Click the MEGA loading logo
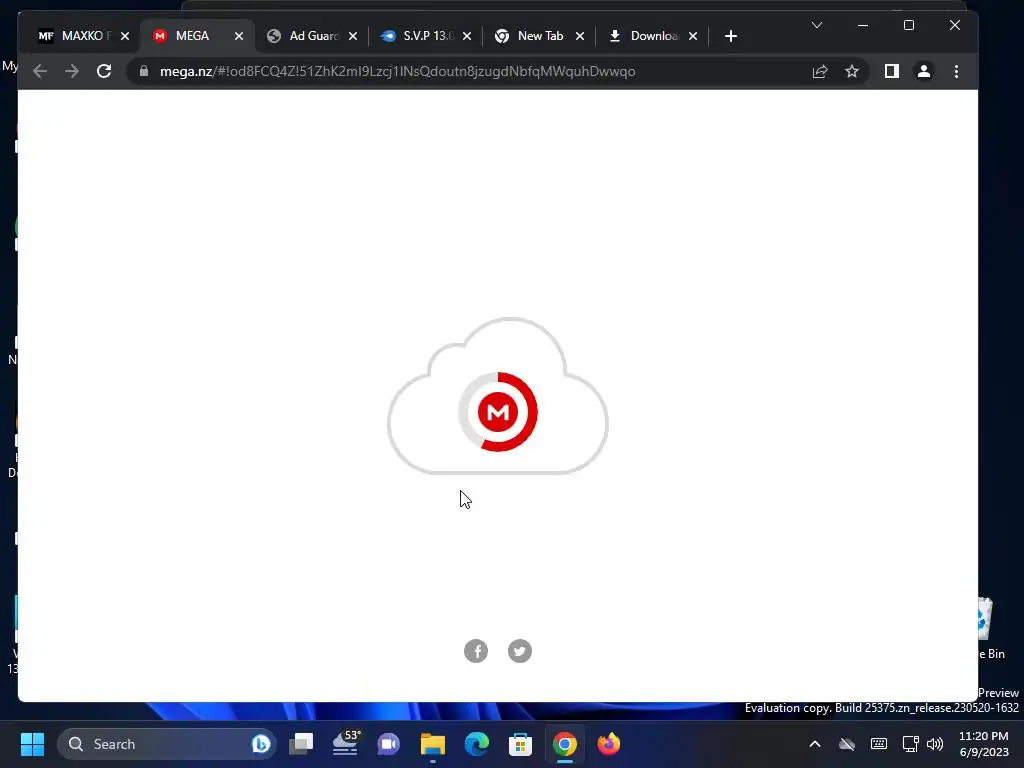This screenshot has width=1024, height=768. tap(498, 411)
